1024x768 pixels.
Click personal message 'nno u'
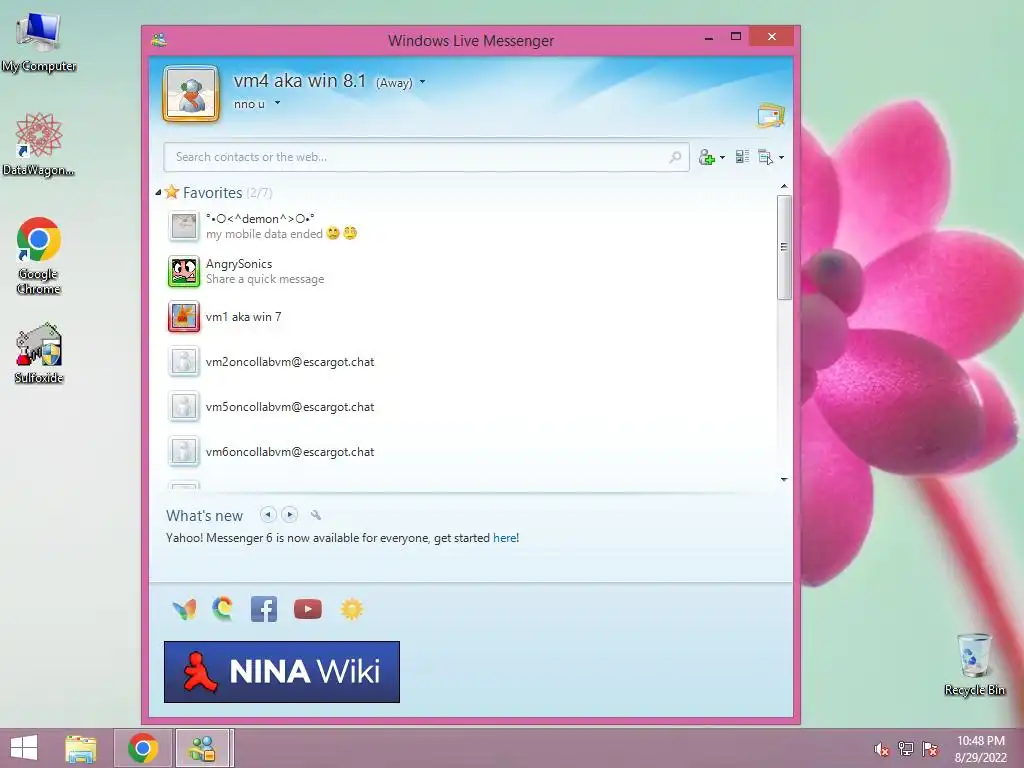[249, 104]
